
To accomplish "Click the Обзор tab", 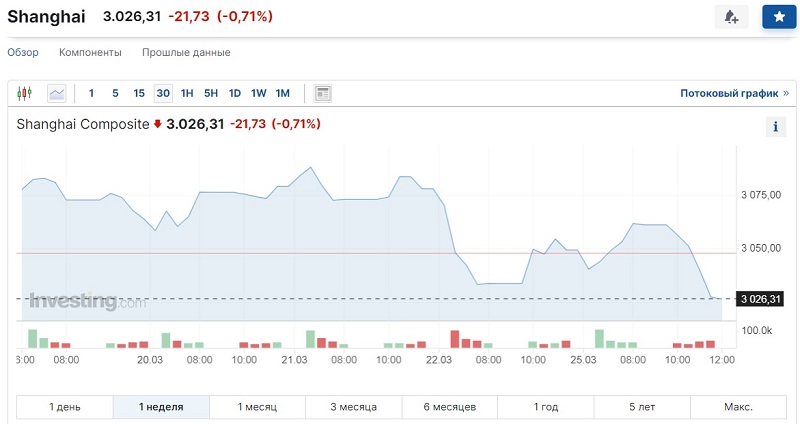I will (x=23, y=52).
